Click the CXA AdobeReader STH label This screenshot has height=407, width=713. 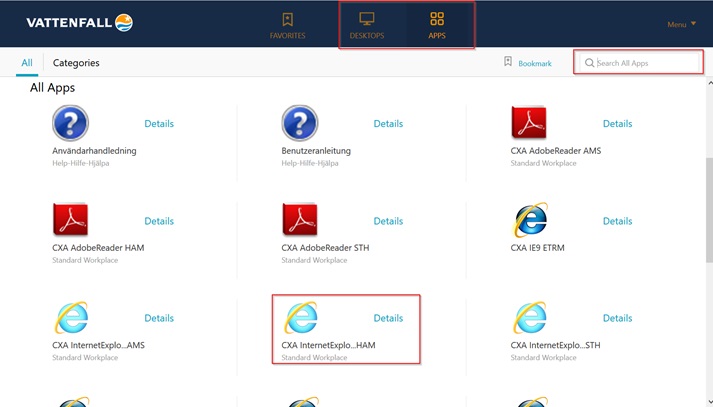click(x=325, y=248)
